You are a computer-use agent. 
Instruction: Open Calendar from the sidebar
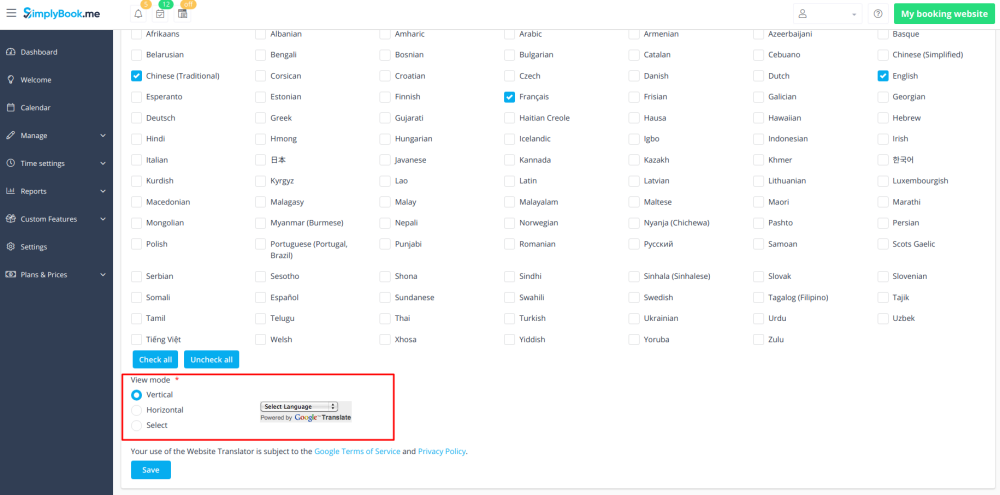coord(35,108)
